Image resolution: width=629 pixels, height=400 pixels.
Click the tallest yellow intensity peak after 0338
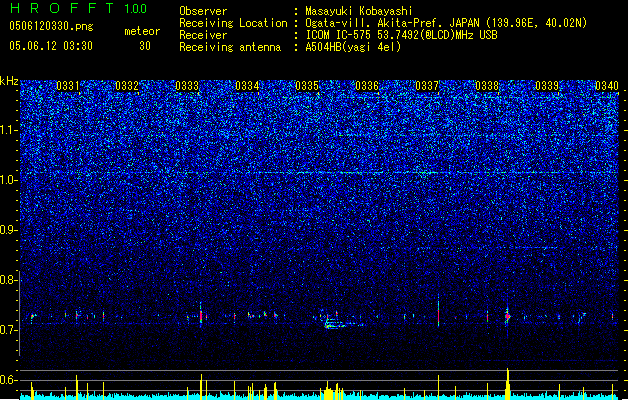tap(508, 383)
